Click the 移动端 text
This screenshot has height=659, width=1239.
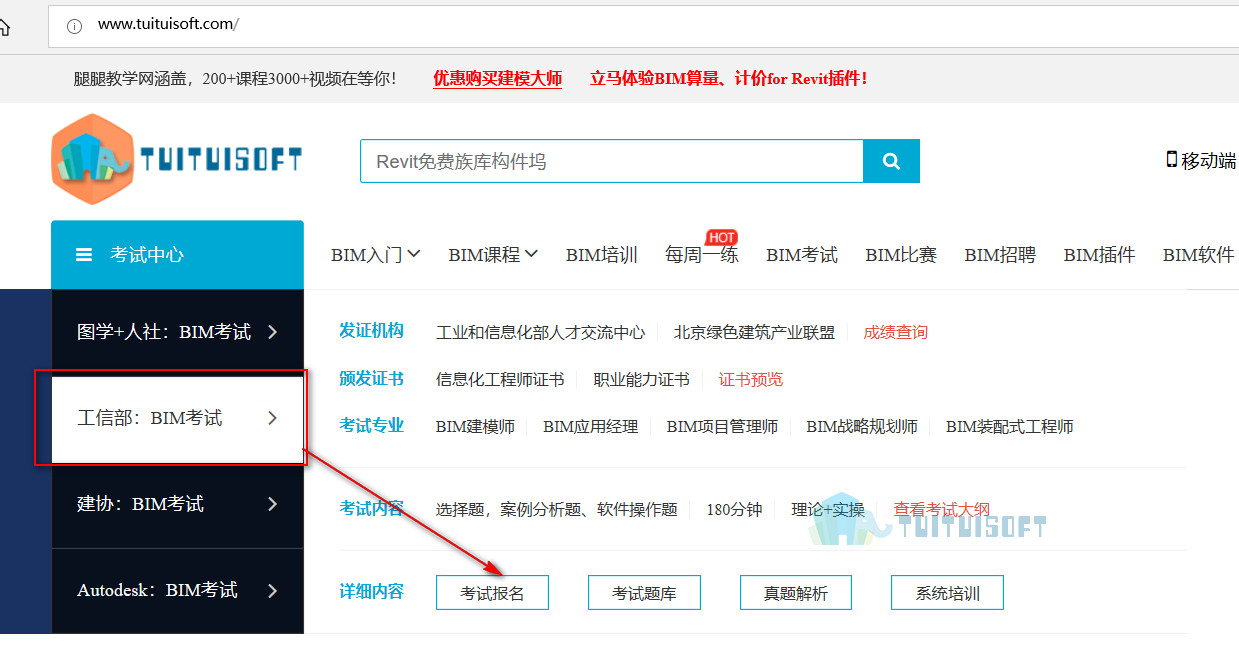coord(1209,160)
